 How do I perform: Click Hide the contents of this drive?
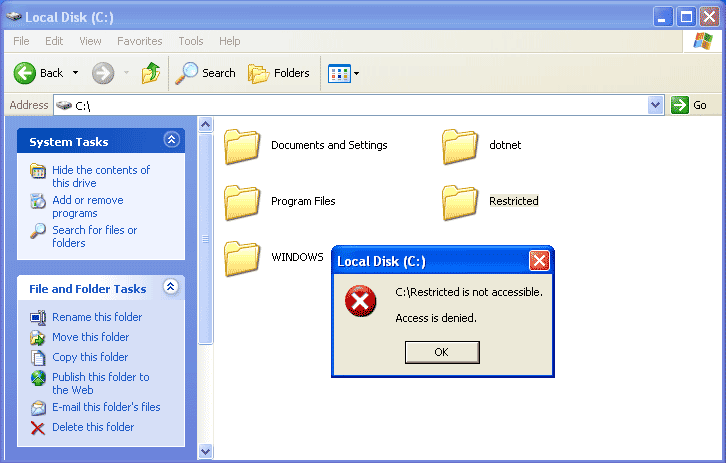tap(101, 176)
